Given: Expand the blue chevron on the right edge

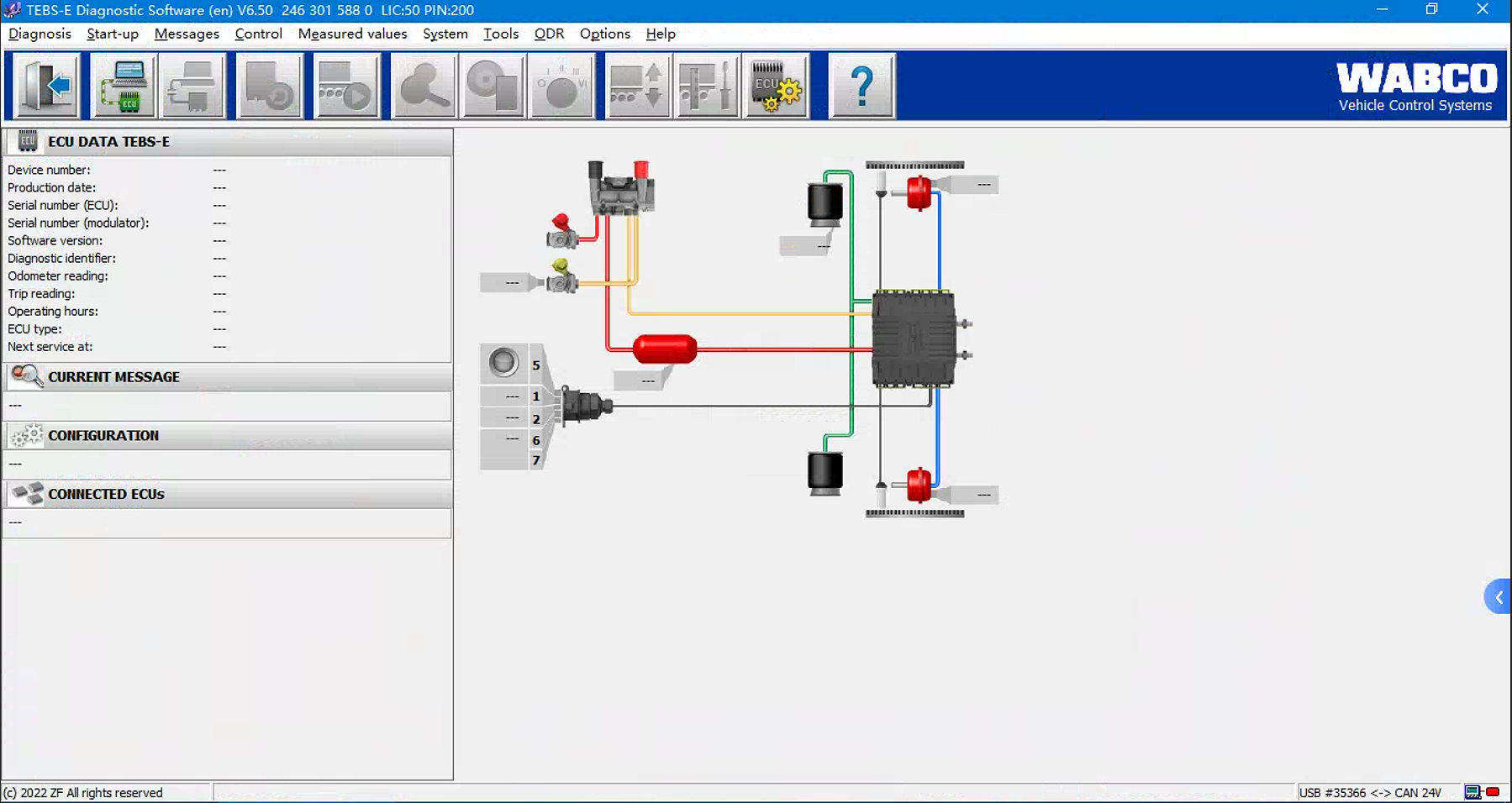Looking at the screenshot, I should click(1498, 596).
